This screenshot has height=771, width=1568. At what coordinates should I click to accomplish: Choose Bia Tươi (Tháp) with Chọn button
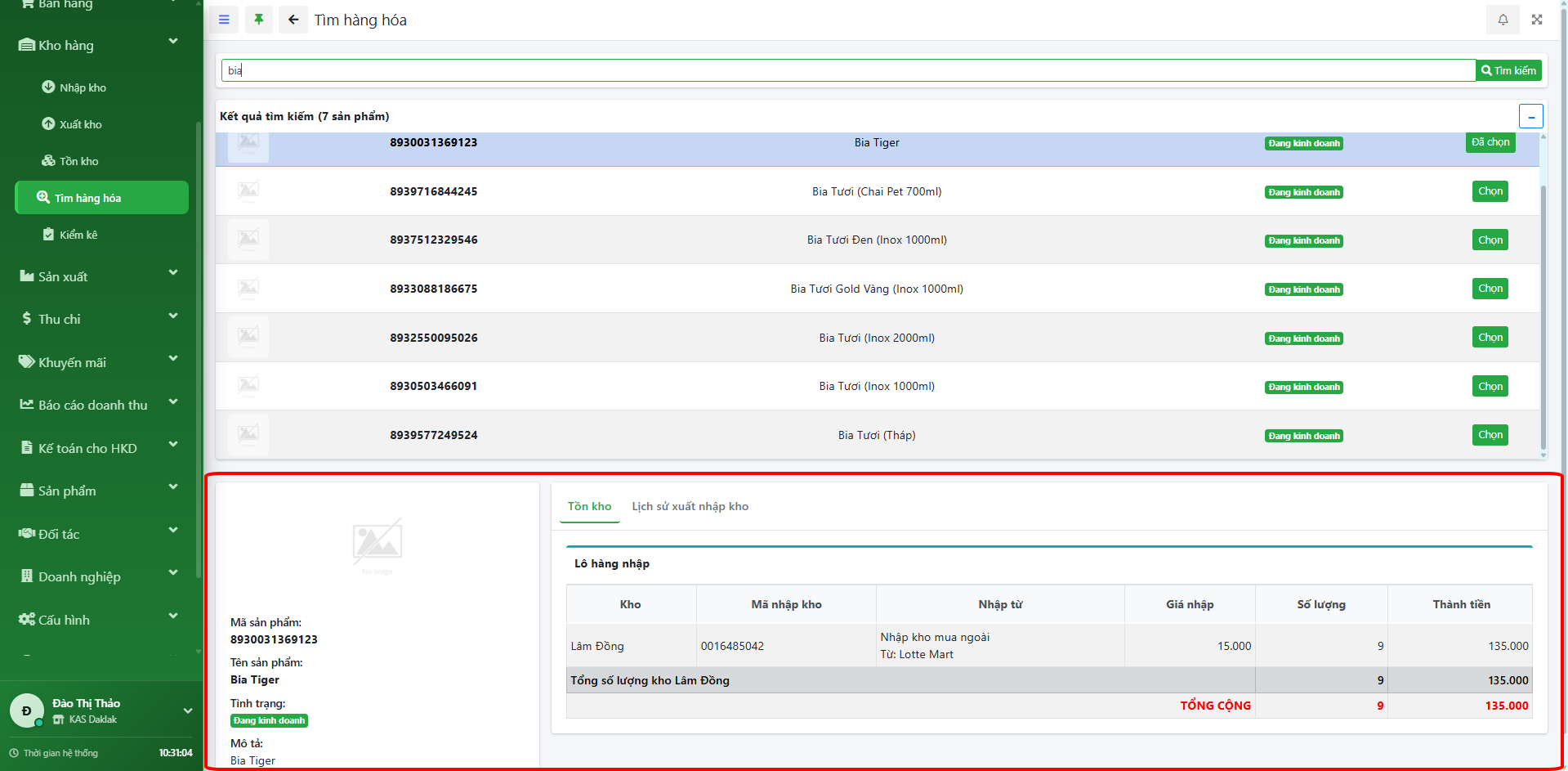pos(1490,435)
